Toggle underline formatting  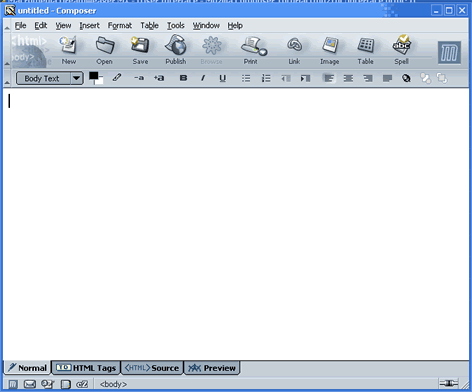pyautogui.click(x=222, y=78)
